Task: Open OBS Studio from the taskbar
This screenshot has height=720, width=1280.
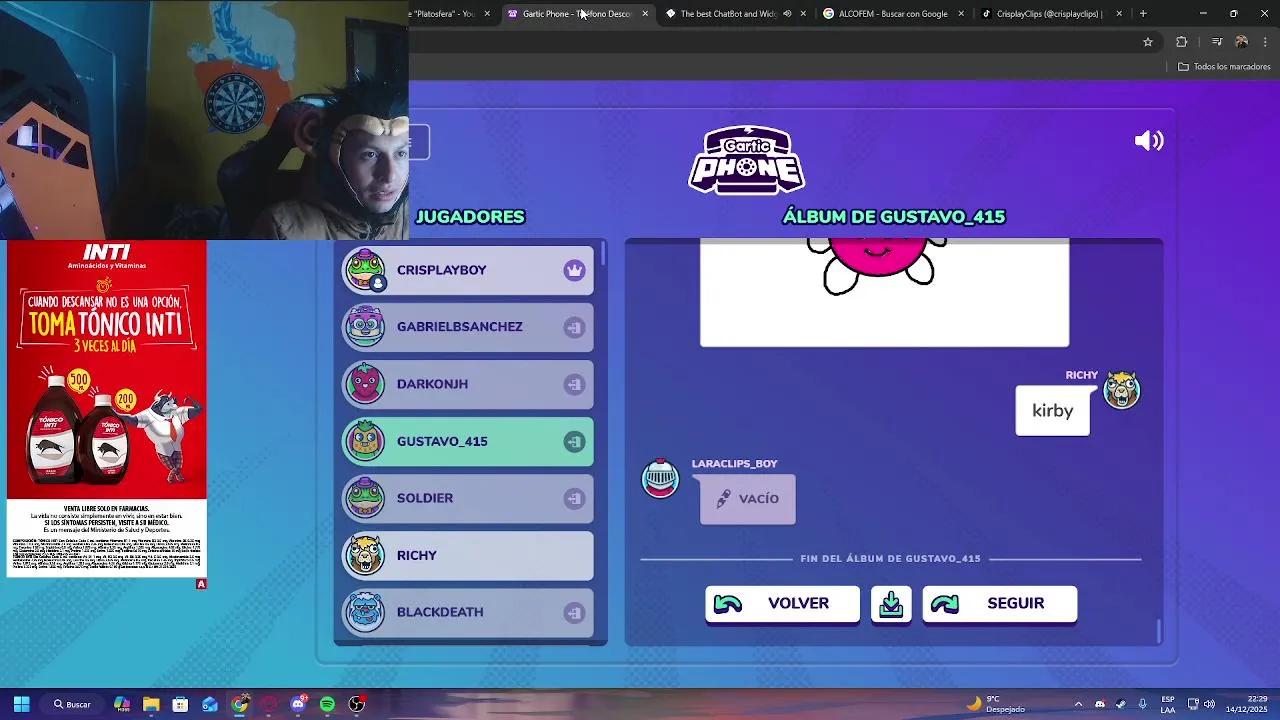Action: 357,704
